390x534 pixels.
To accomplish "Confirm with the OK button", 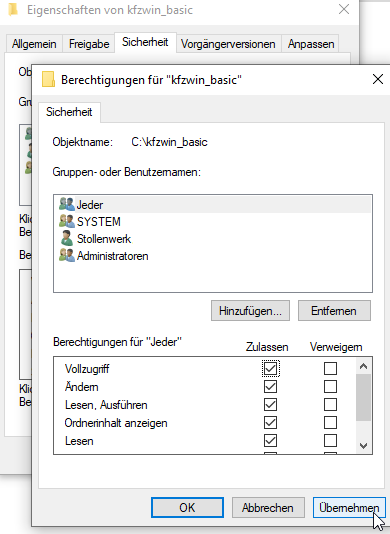I will click(x=187, y=507).
